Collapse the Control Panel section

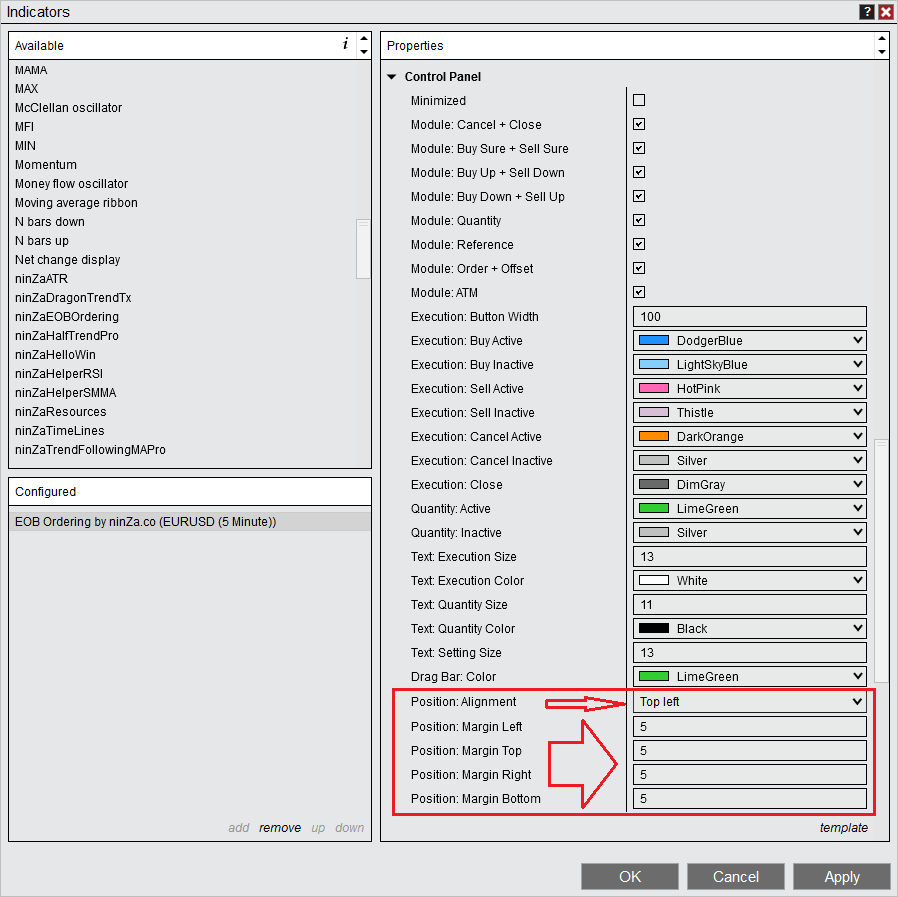(391, 77)
